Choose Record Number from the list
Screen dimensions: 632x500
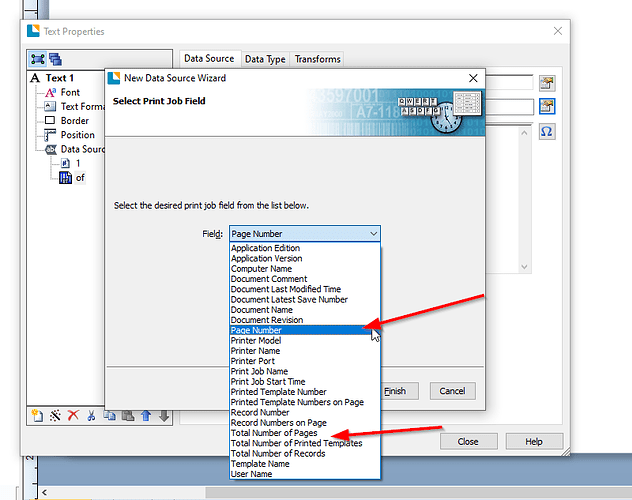click(305, 413)
